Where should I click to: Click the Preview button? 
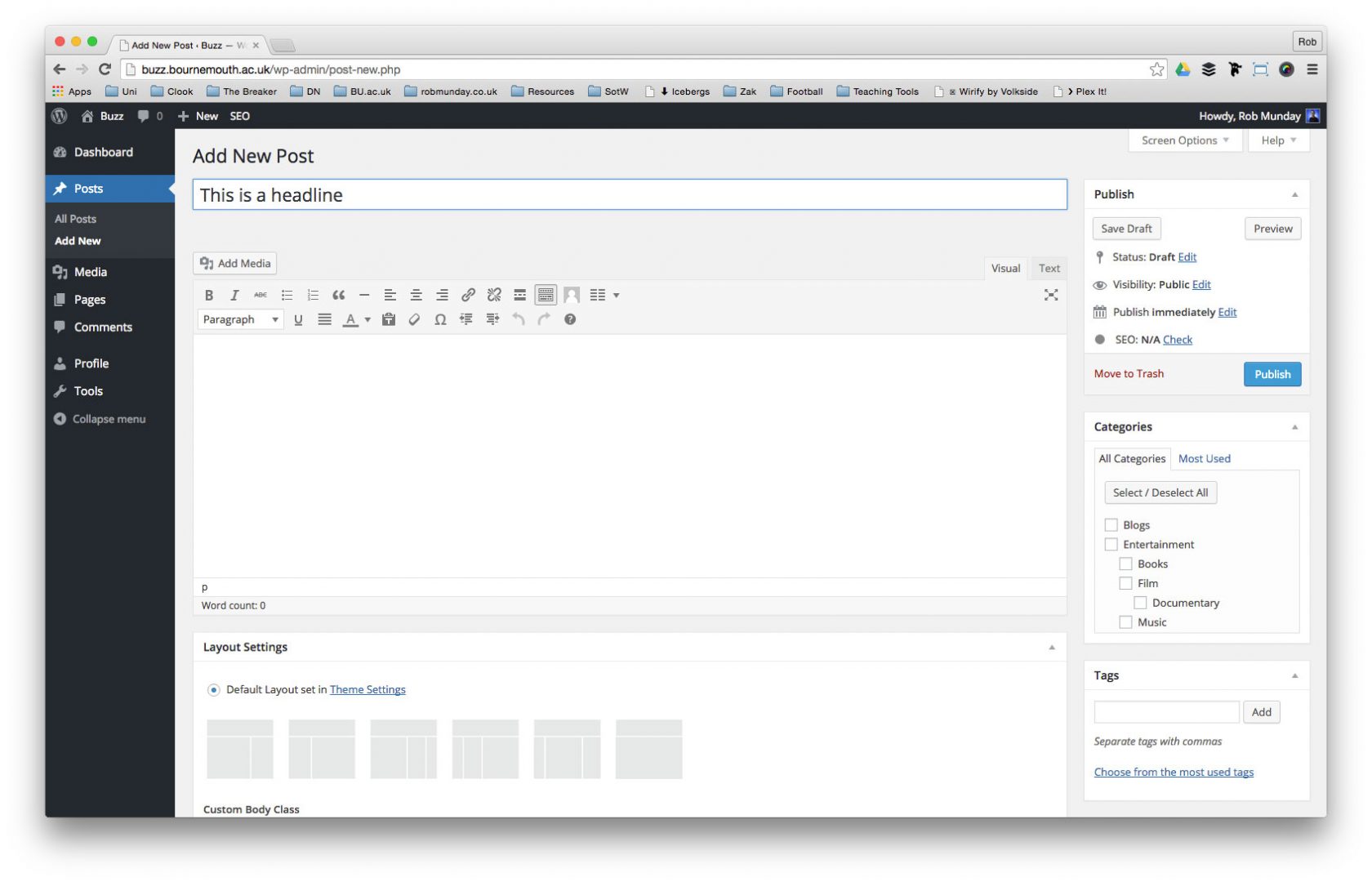point(1272,229)
